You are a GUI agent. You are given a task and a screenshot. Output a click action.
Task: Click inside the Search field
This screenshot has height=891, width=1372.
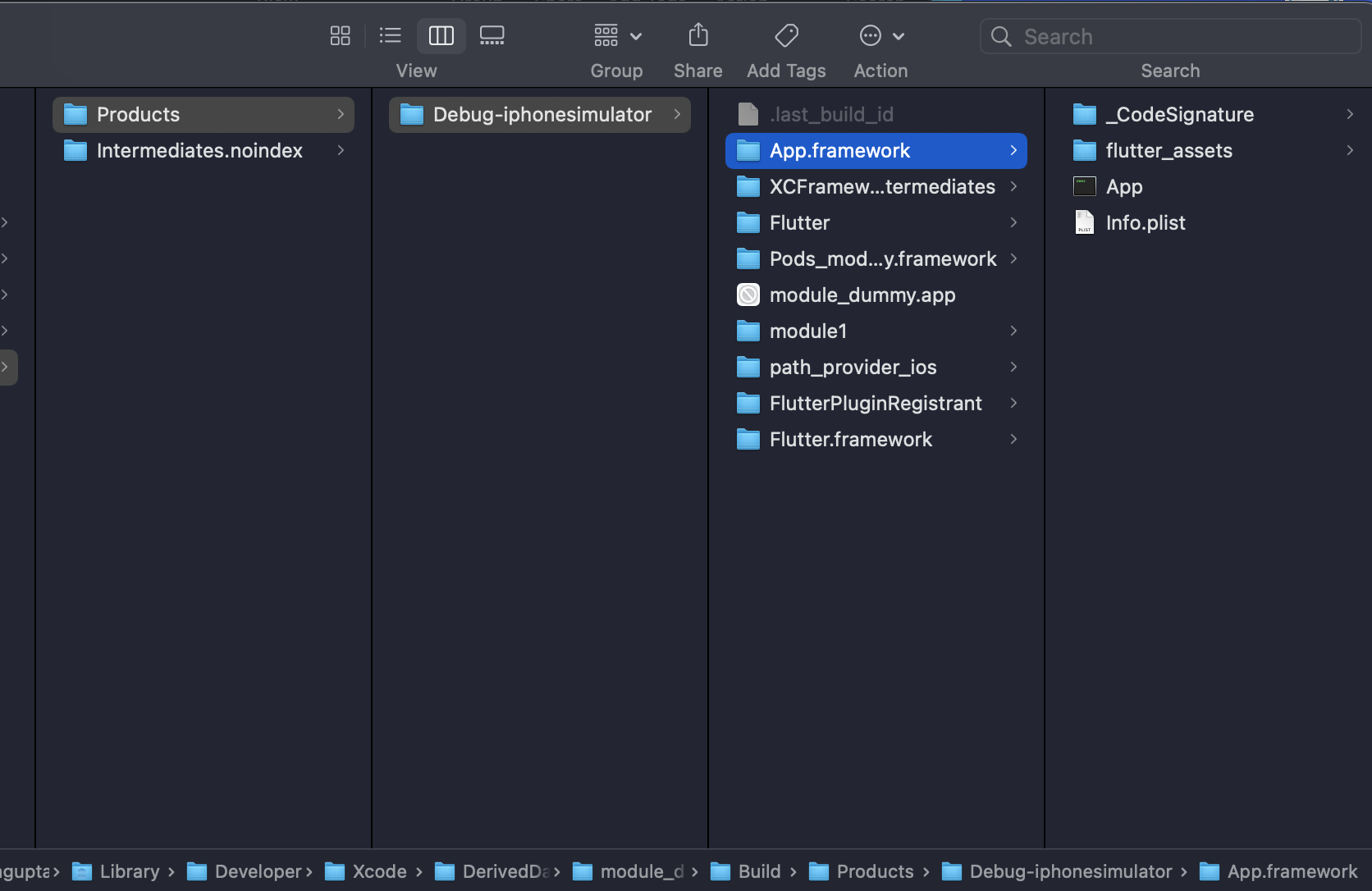click(1149, 36)
